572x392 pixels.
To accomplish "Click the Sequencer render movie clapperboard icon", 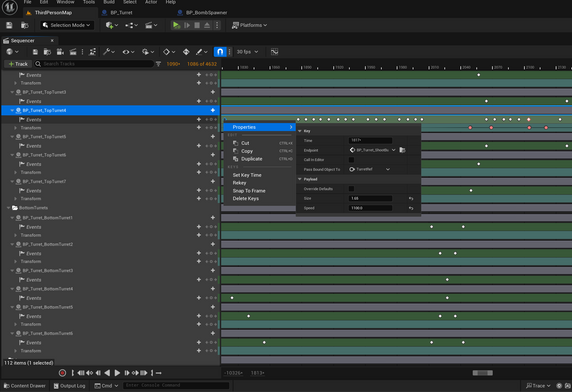I will (73, 52).
